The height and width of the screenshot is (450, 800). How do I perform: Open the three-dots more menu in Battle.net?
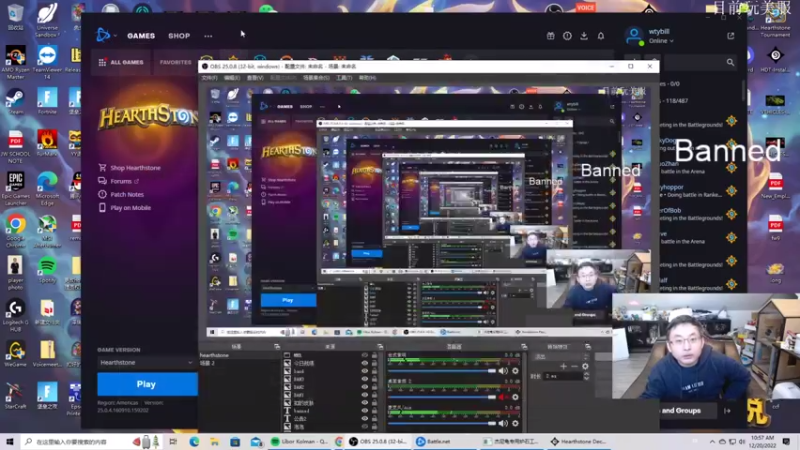click(208, 36)
